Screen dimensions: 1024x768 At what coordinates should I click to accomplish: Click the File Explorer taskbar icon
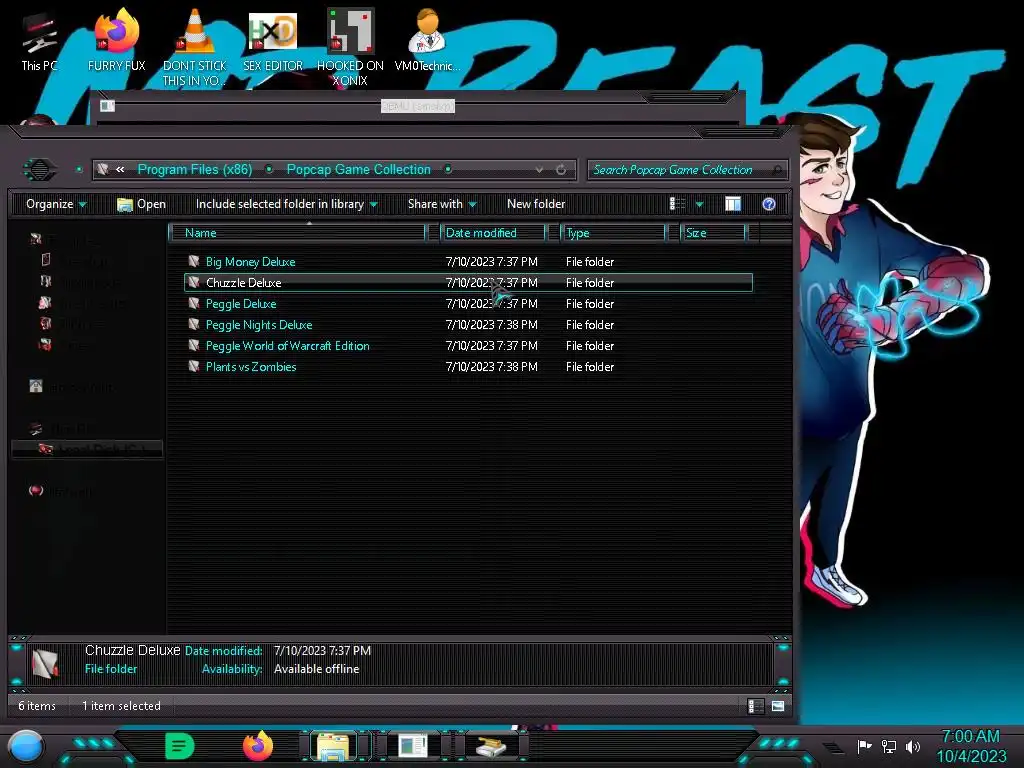click(x=334, y=747)
